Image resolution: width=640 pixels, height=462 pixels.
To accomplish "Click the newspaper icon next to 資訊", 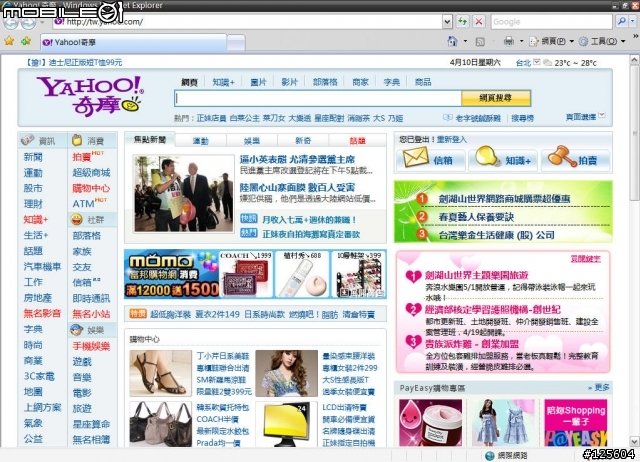I will [x=28, y=140].
